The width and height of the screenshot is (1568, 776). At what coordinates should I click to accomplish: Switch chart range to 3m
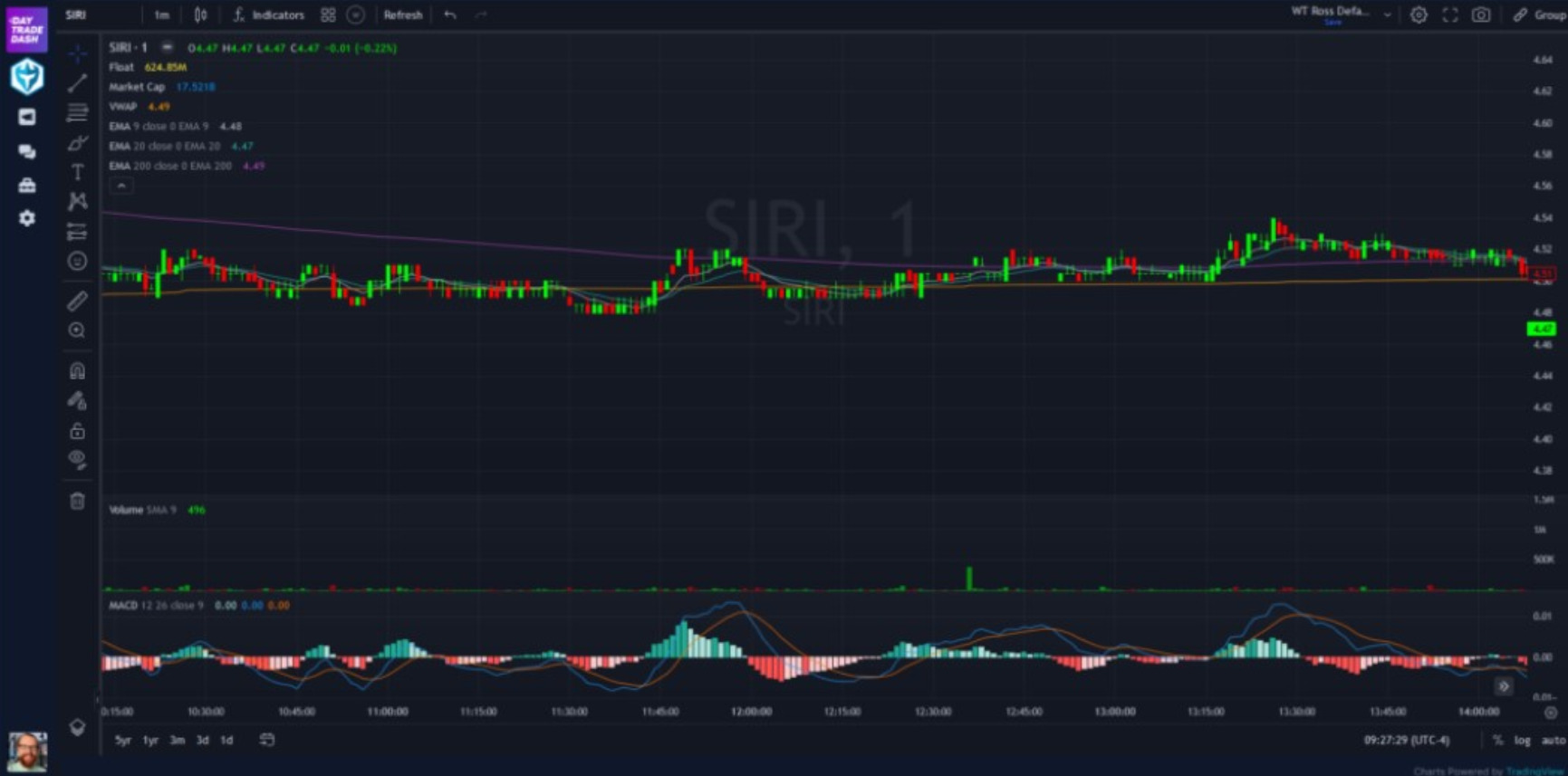(178, 740)
